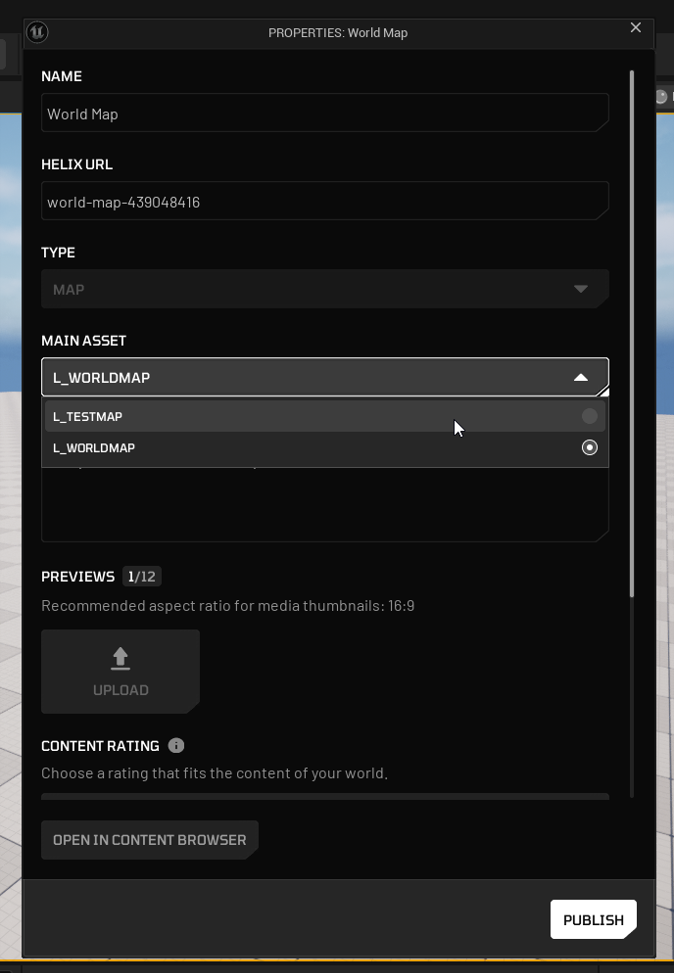674x973 pixels.
Task: Click the description text area
Action: (325, 504)
